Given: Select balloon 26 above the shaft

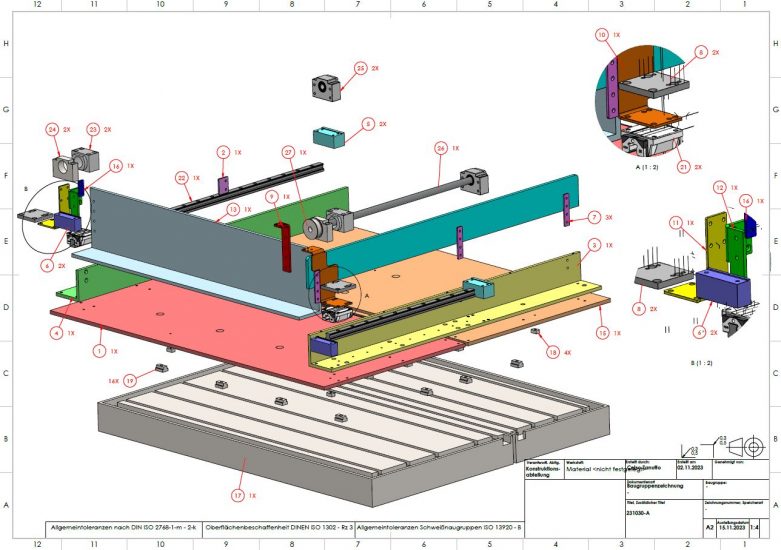Looking at the screenshot, I should 439,147.
